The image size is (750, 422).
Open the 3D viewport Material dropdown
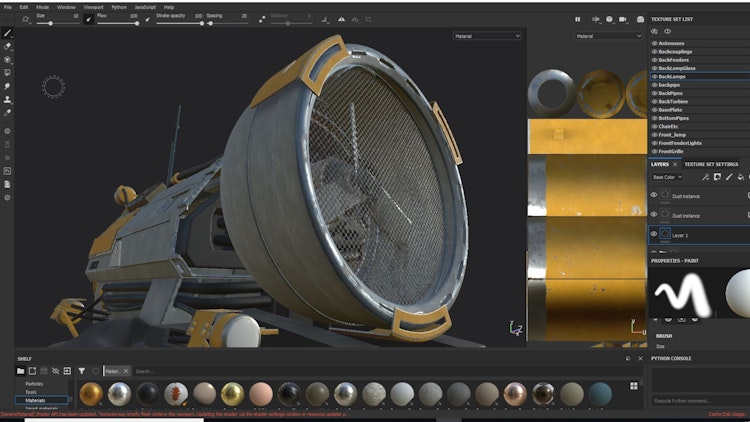[487, 36]
